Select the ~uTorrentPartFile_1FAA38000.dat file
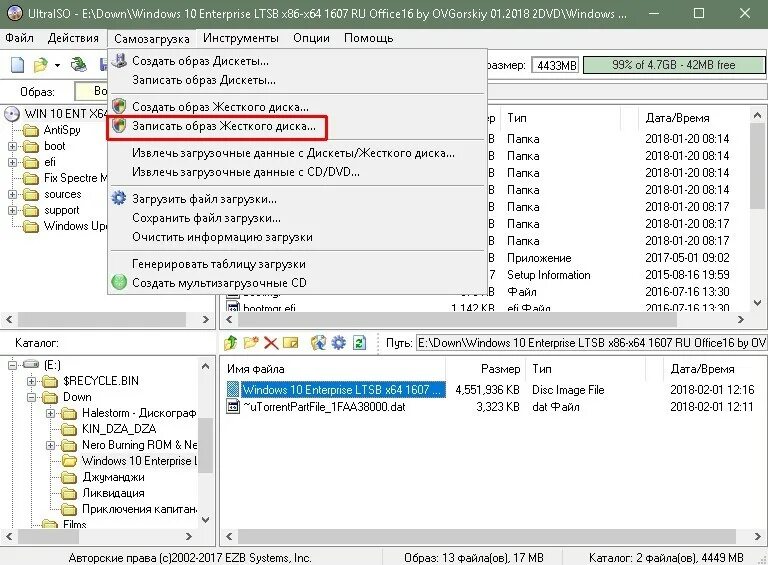This screenshot has width=768, height=565. click(x=324, y=407)
